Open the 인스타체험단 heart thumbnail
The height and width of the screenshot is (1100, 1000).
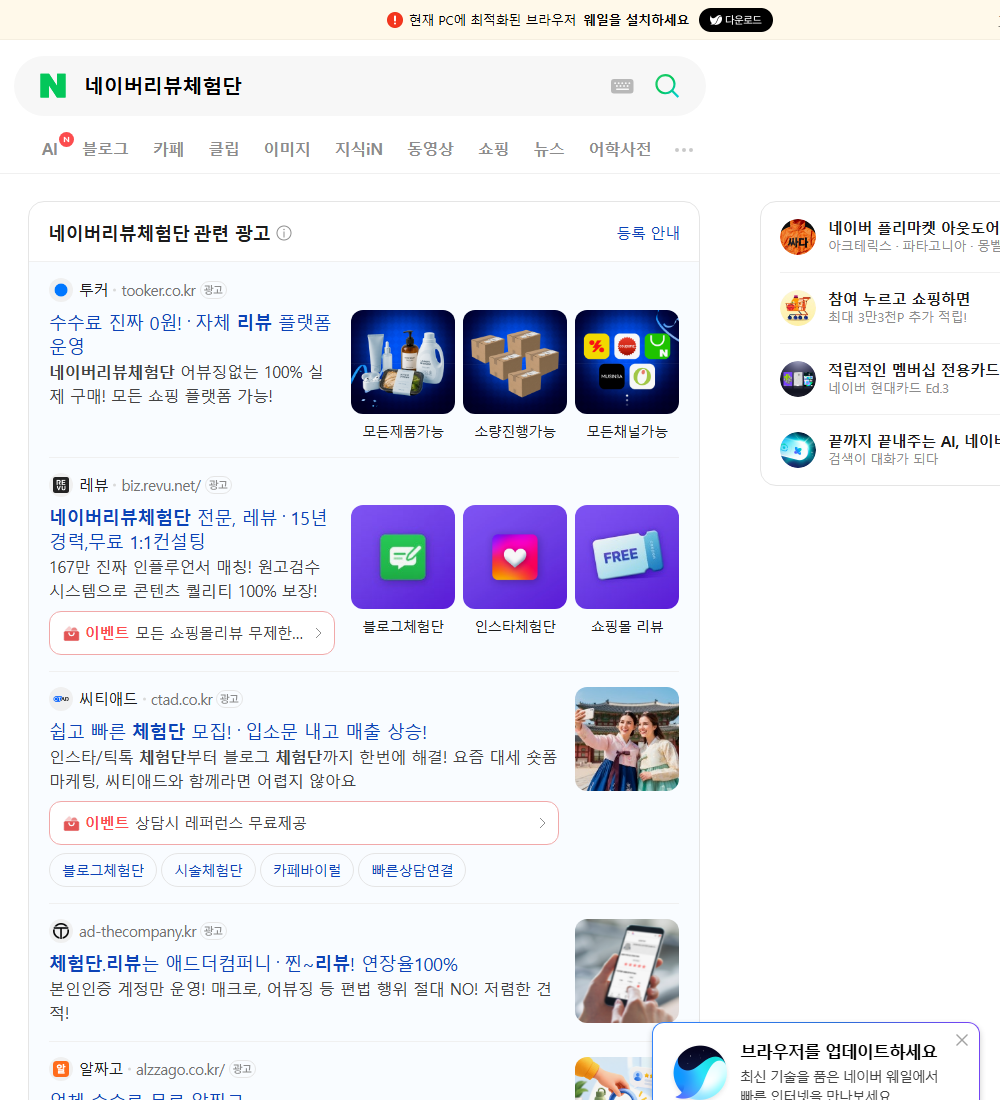515,557
